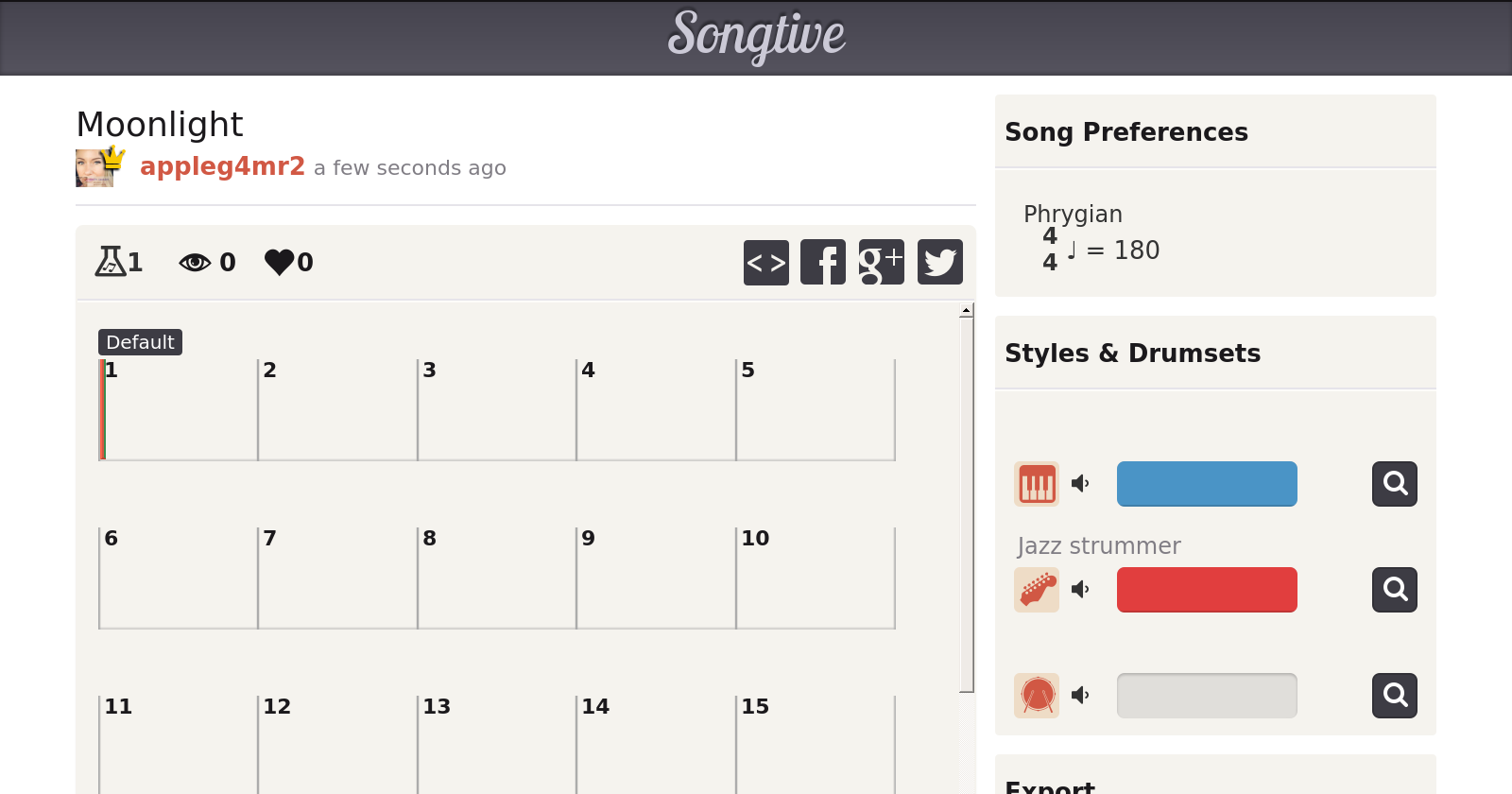Image resolution: width=1512 pixels, height=794 pixels.
Task: Go to the Songtive home logo
Action: point(756,36)
